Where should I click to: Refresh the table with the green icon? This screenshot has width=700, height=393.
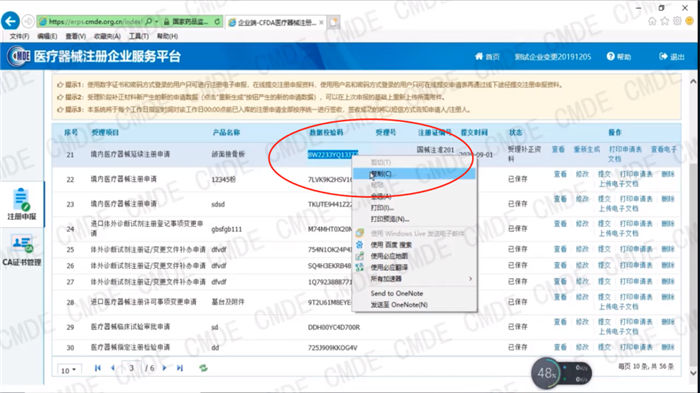pyautogui.click(x=203, y=368)
